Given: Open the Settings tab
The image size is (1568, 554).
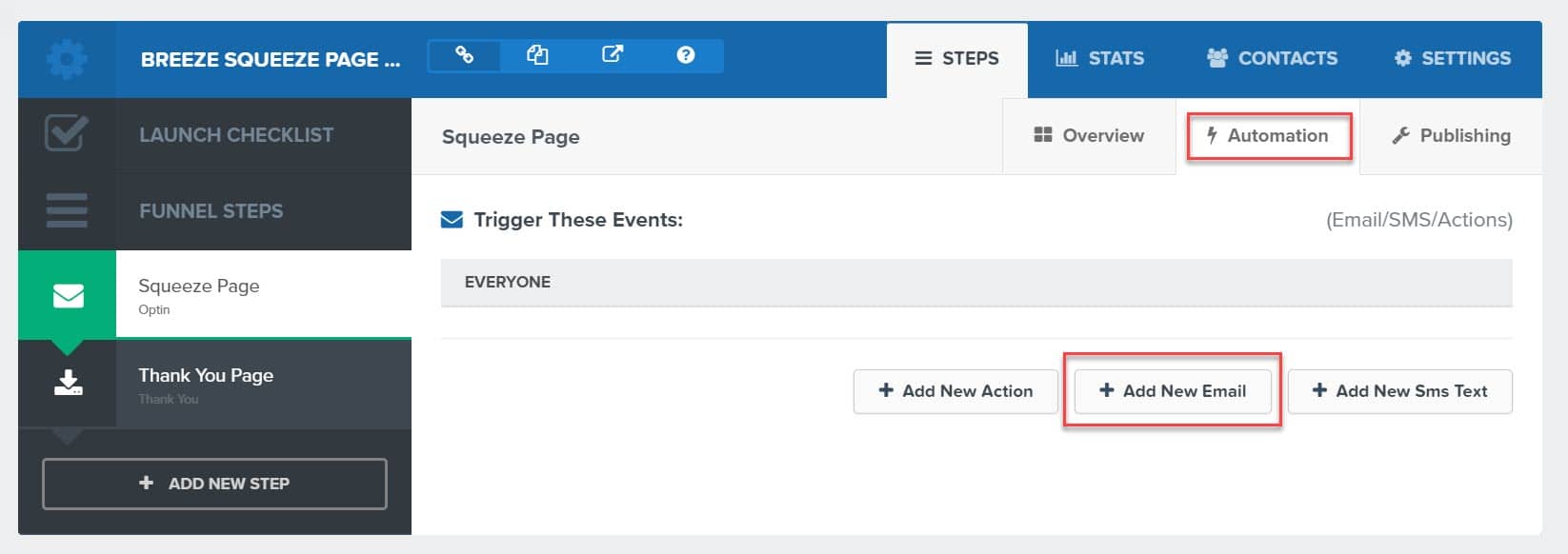Looking at the screenshot, I should click(x=1452, y=59).
